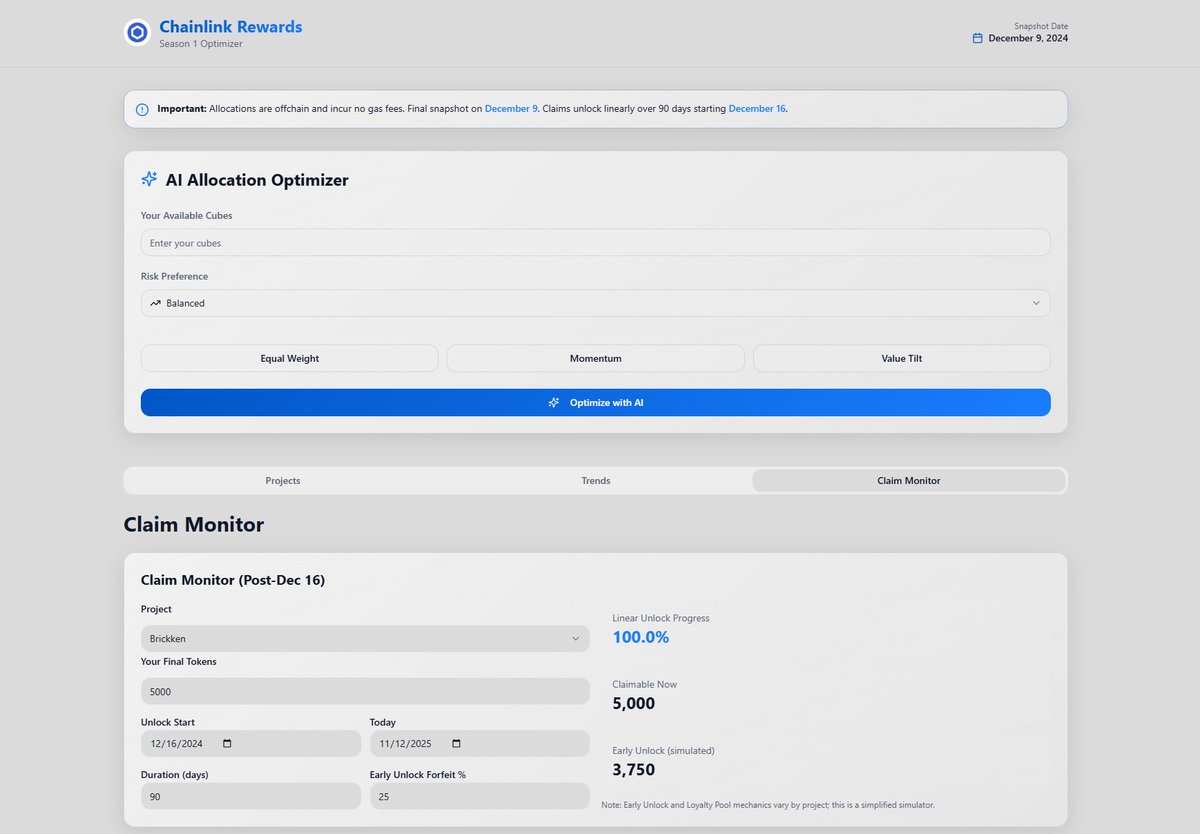Switch to the Projects tab
This screenshot has height=834, width=1200.
tap(283, 480)
